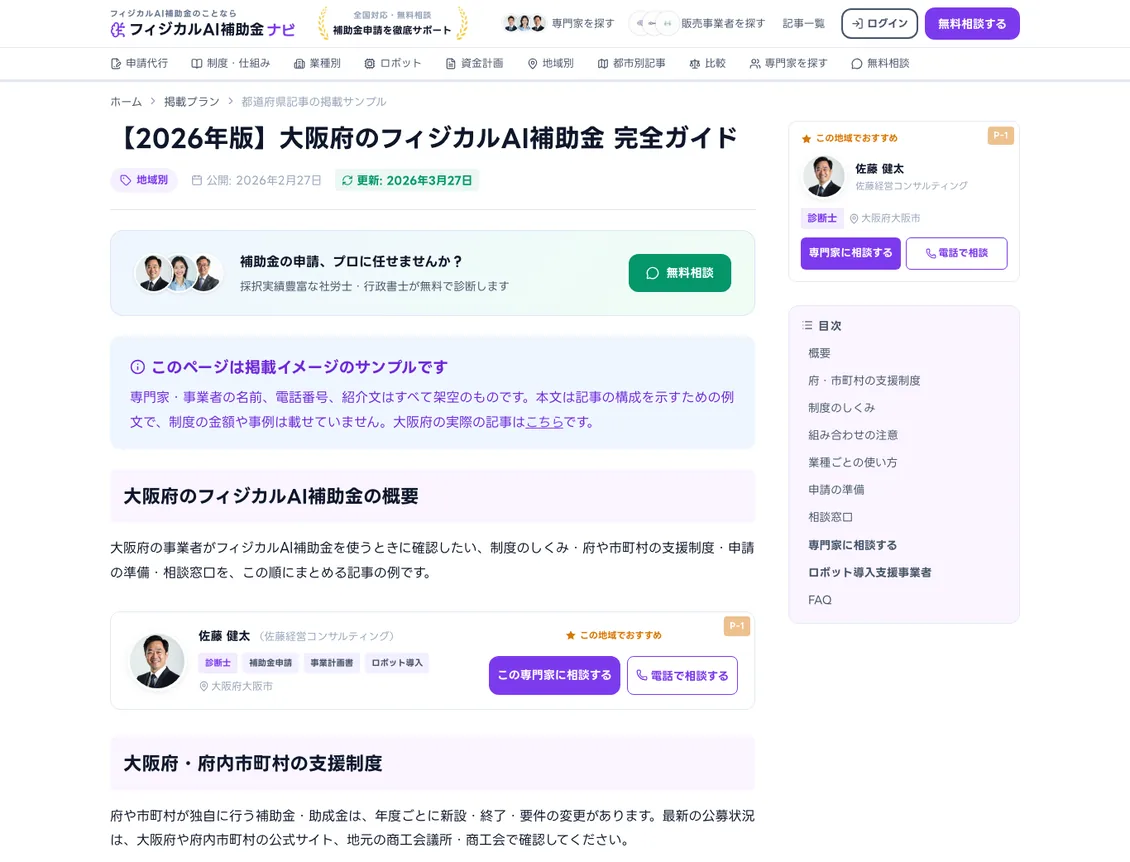Click この専門家に相談する button

pyautogui.click(x=554, y=675)
